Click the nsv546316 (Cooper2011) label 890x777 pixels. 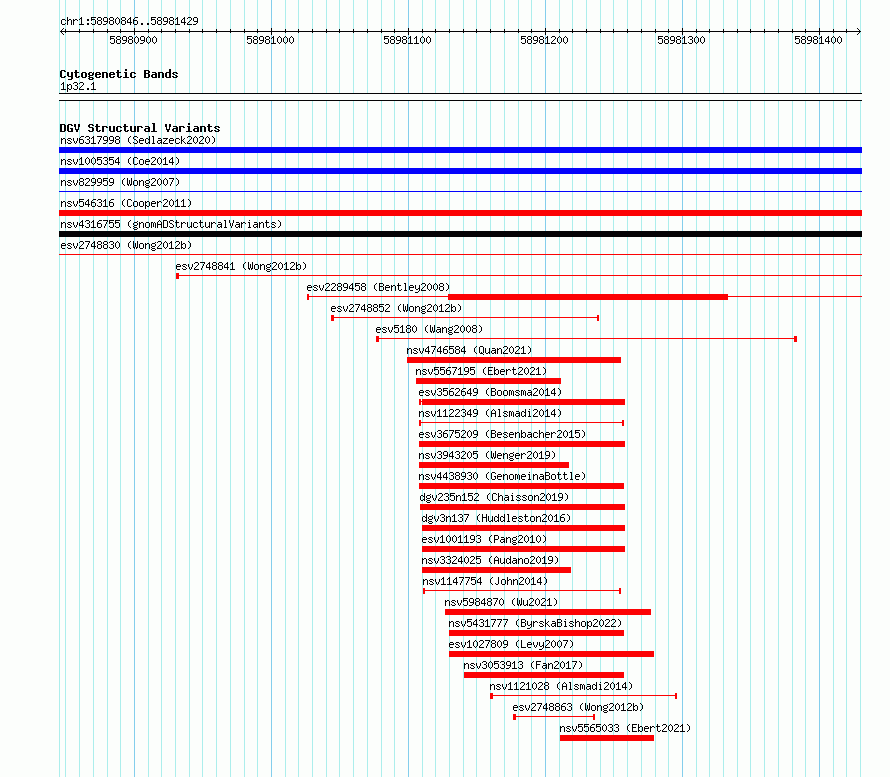[126, 203]
